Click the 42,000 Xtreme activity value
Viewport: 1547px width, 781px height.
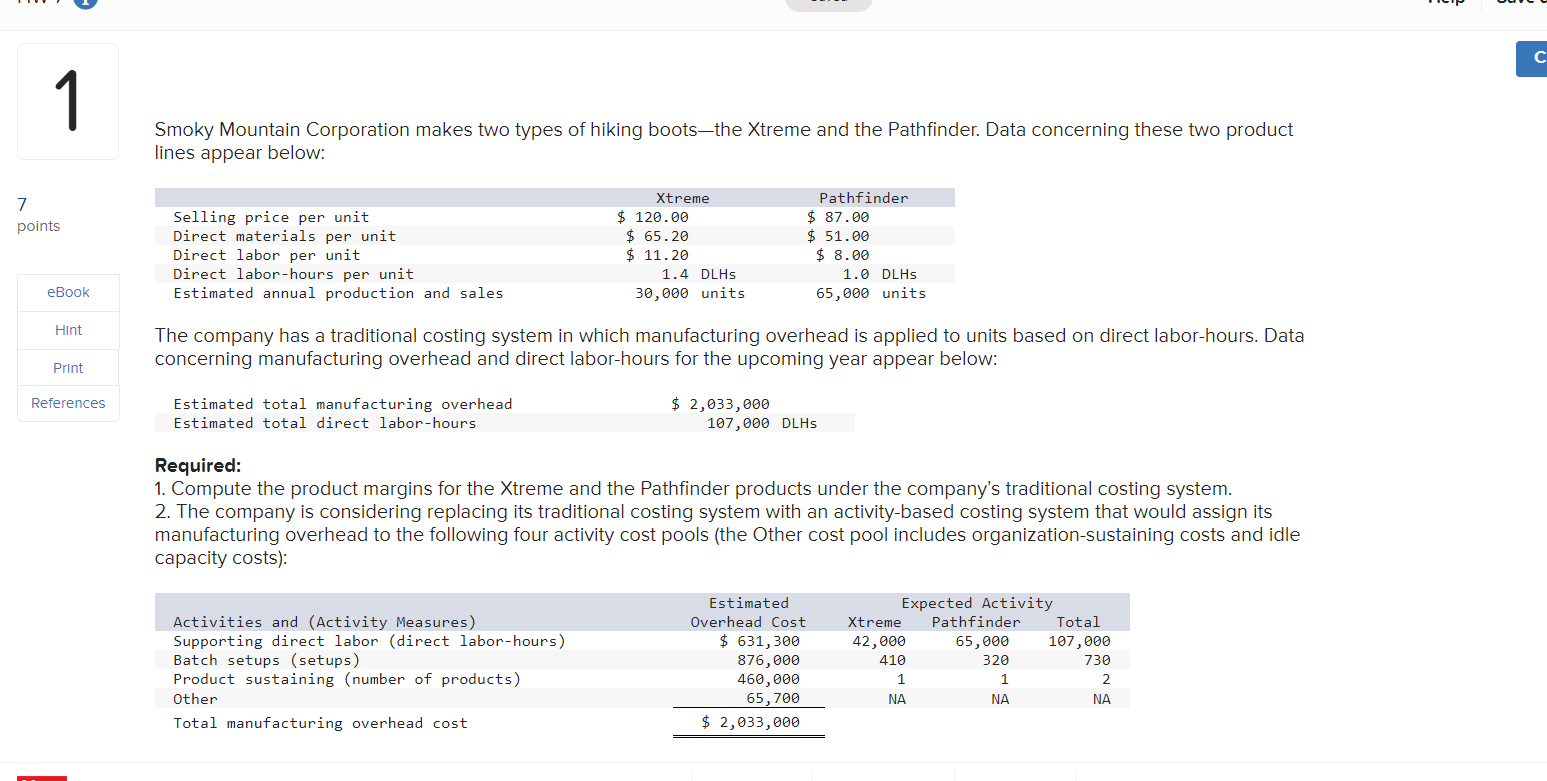tap(879, 641)
